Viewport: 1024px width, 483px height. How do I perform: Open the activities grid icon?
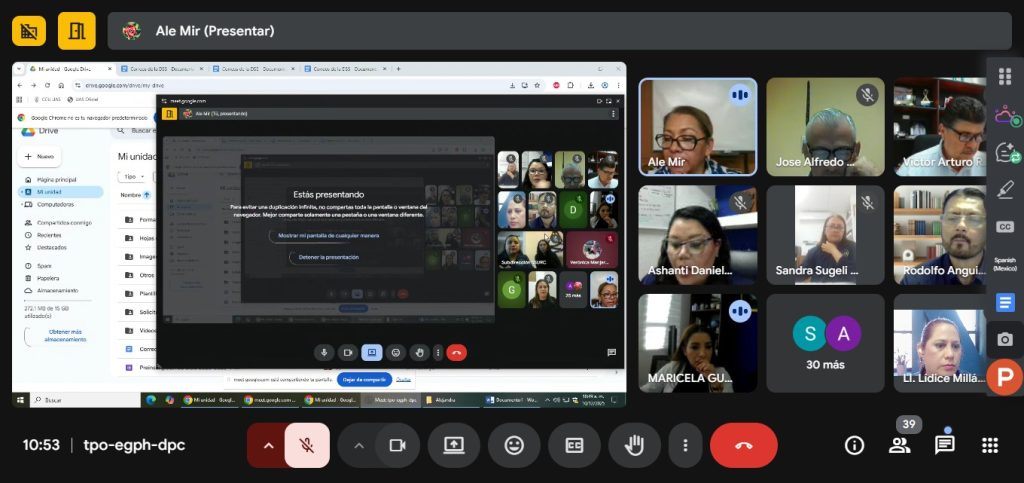click(x=990, y=446)
